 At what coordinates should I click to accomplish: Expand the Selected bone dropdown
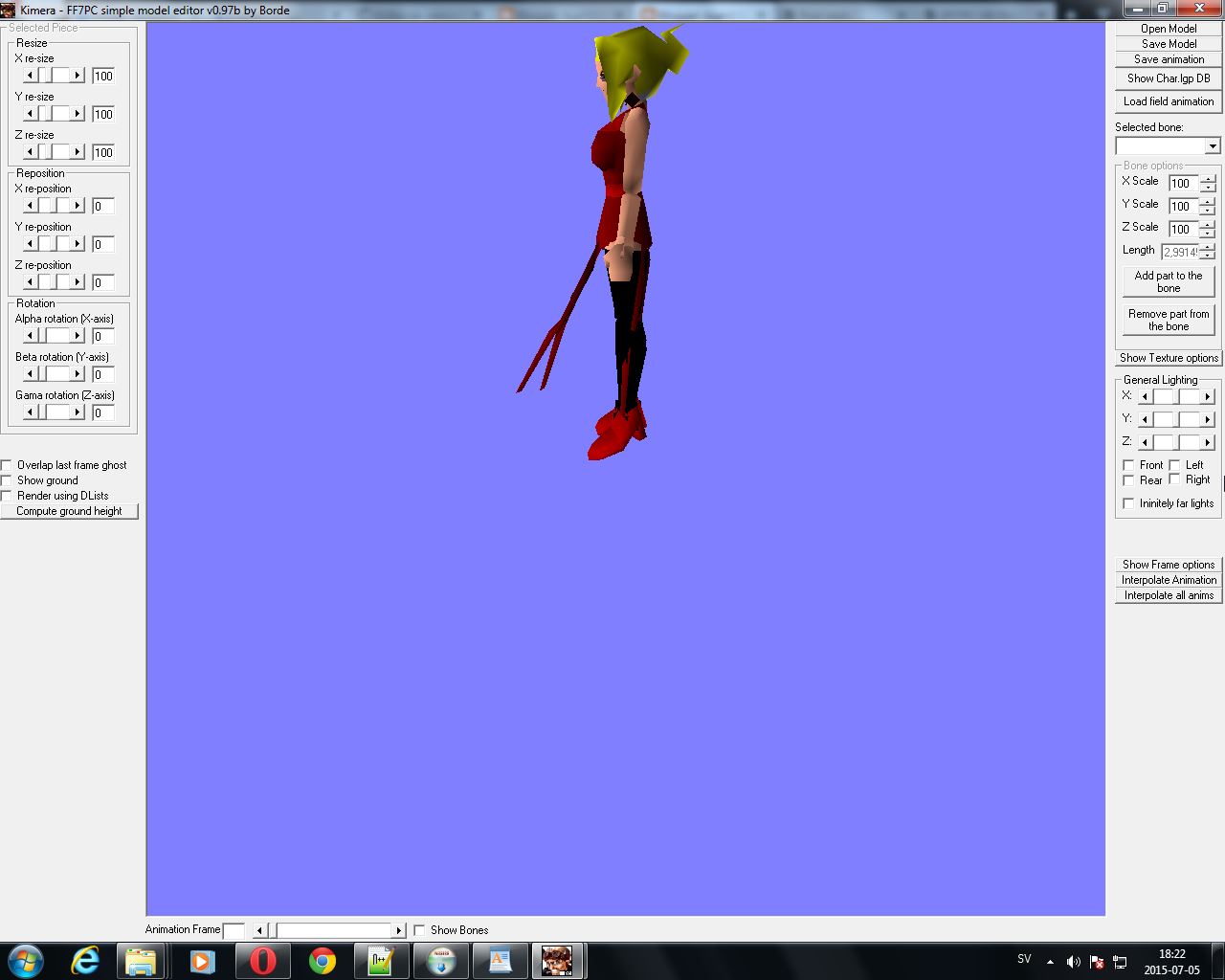1213,146
